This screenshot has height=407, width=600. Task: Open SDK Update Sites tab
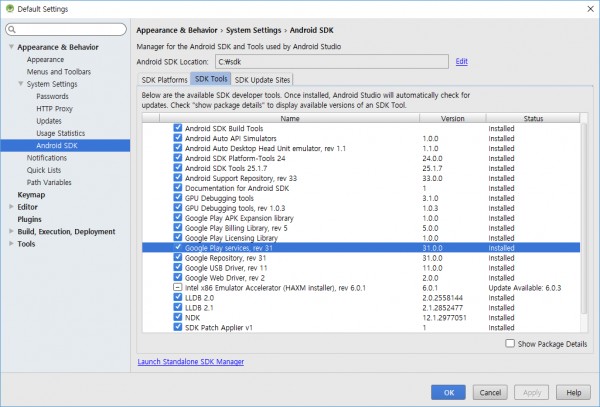coord(262,80)
